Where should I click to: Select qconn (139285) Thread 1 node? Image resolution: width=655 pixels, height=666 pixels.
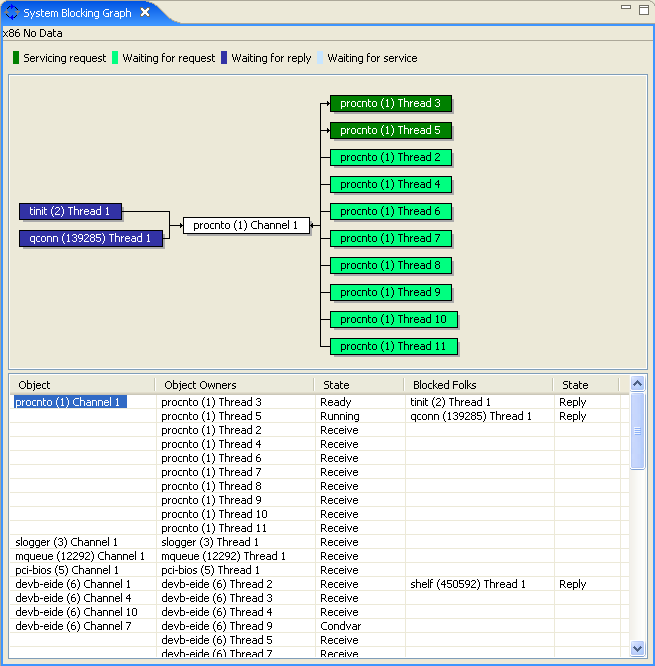pyautogui.click(x=90, y=238)
